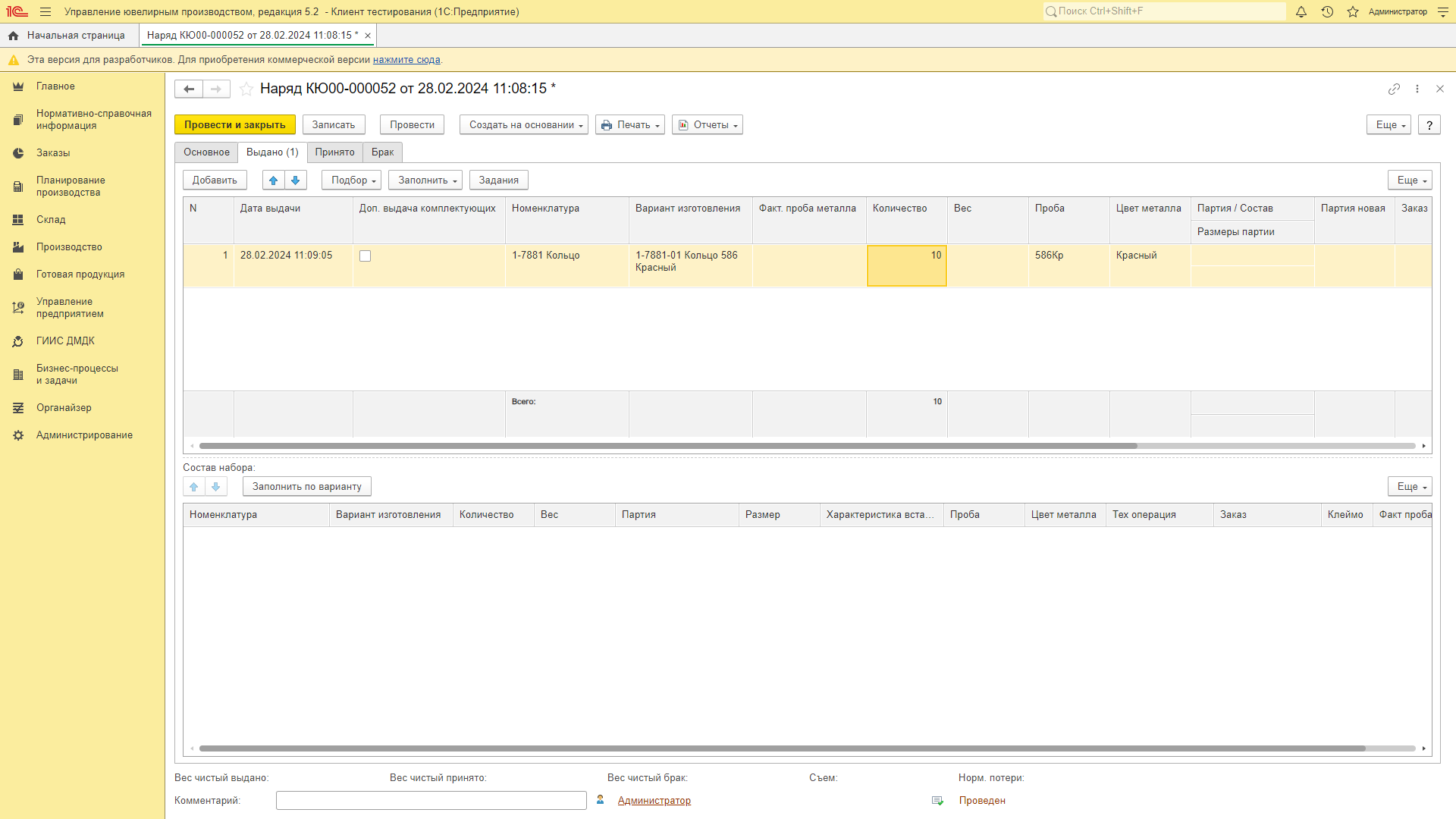
Task: Expand Отчеты dropdown menu
Action: [708, 125]
